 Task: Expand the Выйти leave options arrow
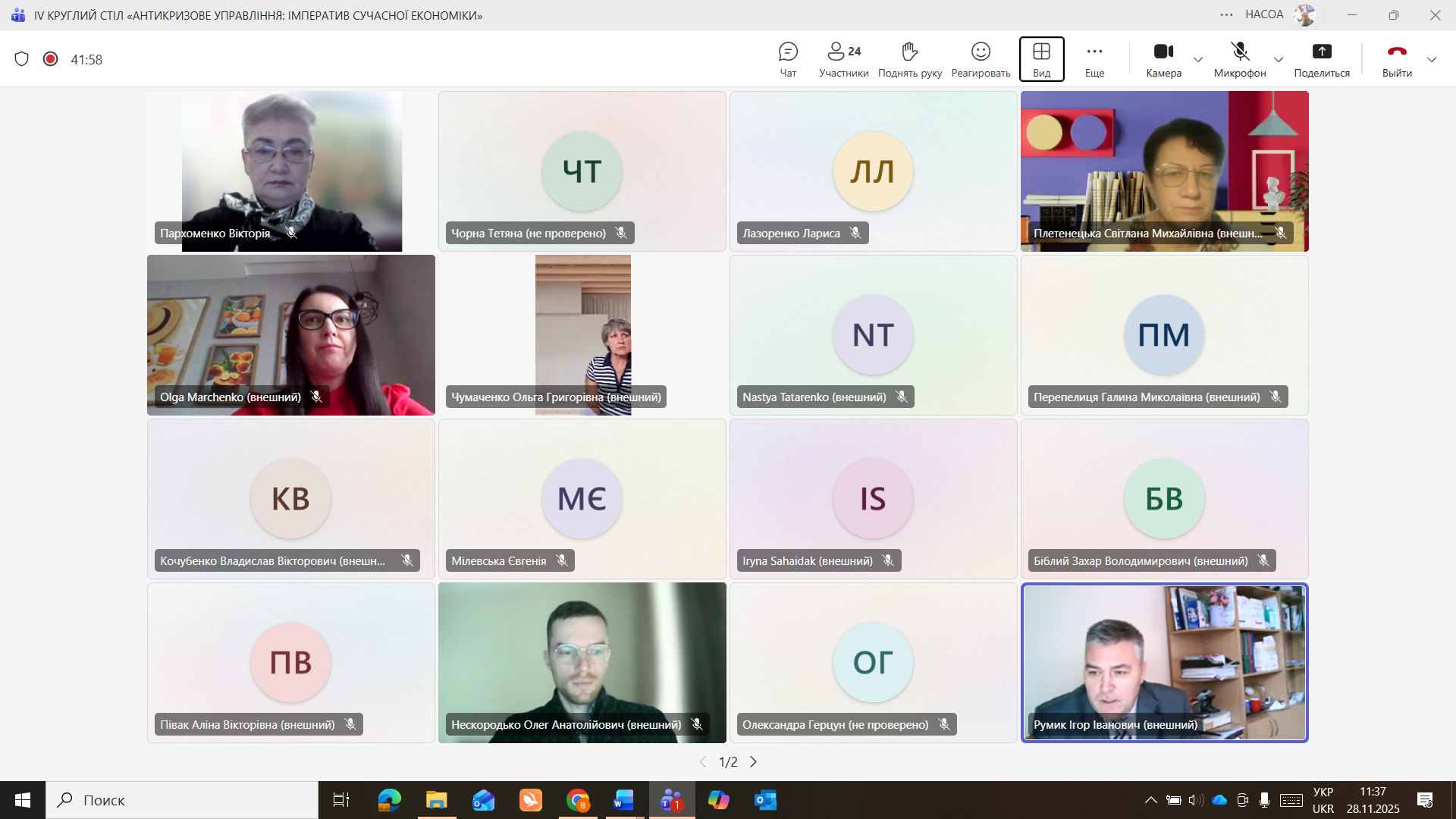[1432, 60]
